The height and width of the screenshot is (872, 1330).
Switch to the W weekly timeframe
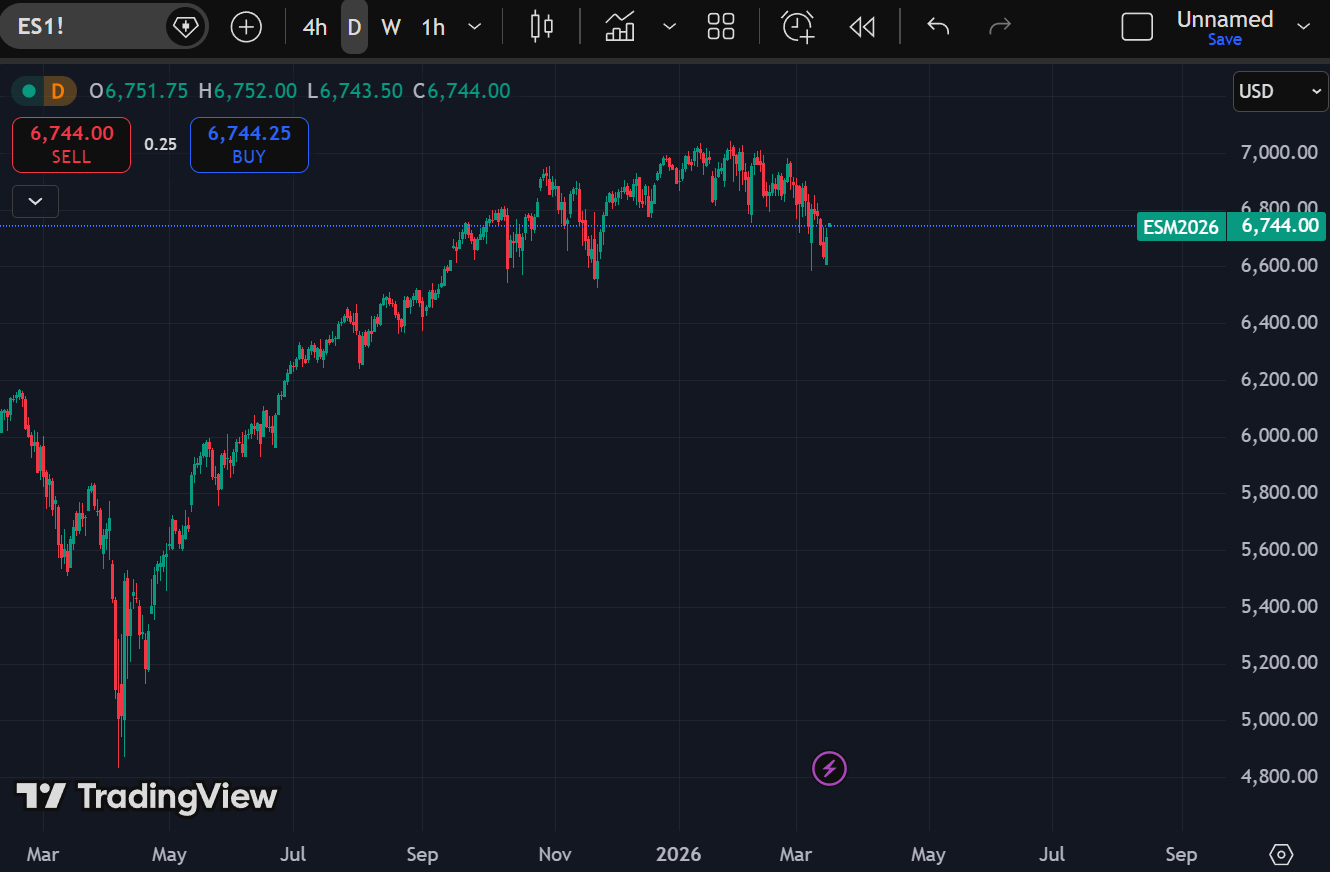pyautogui.click(x=391, y=27)
